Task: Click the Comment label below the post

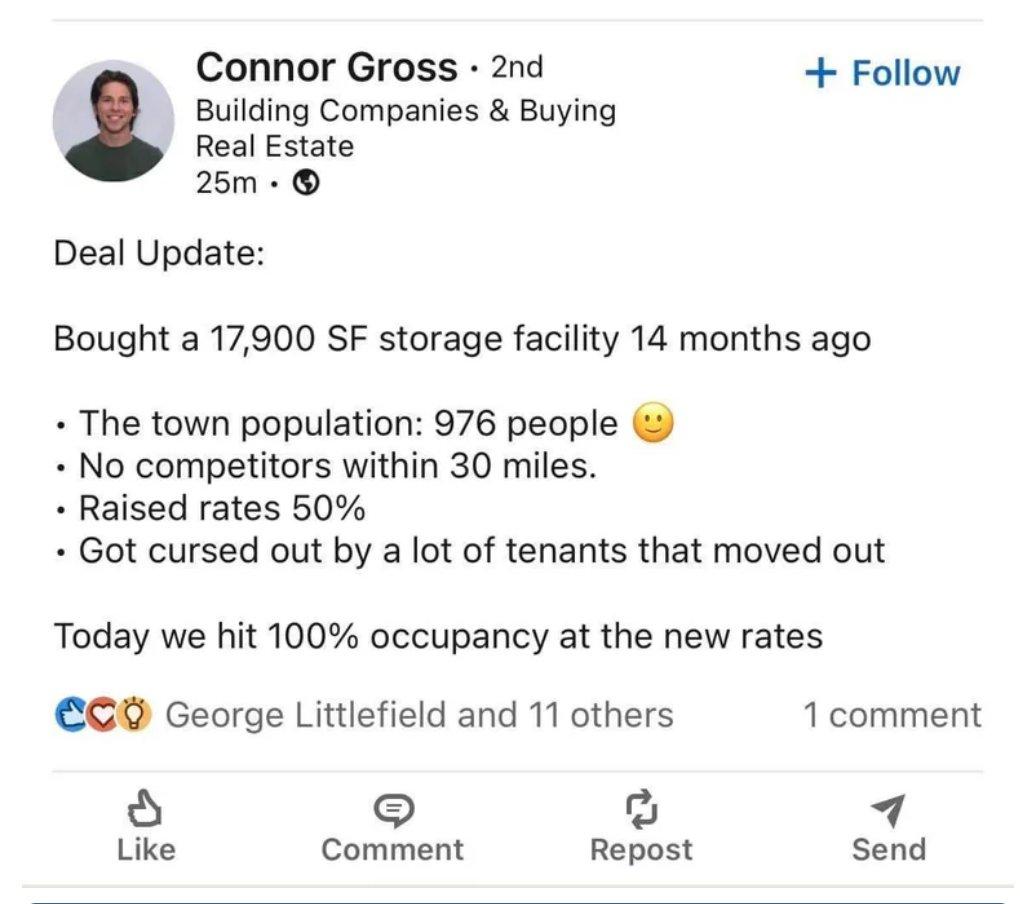Action: (x=392, y=849)
